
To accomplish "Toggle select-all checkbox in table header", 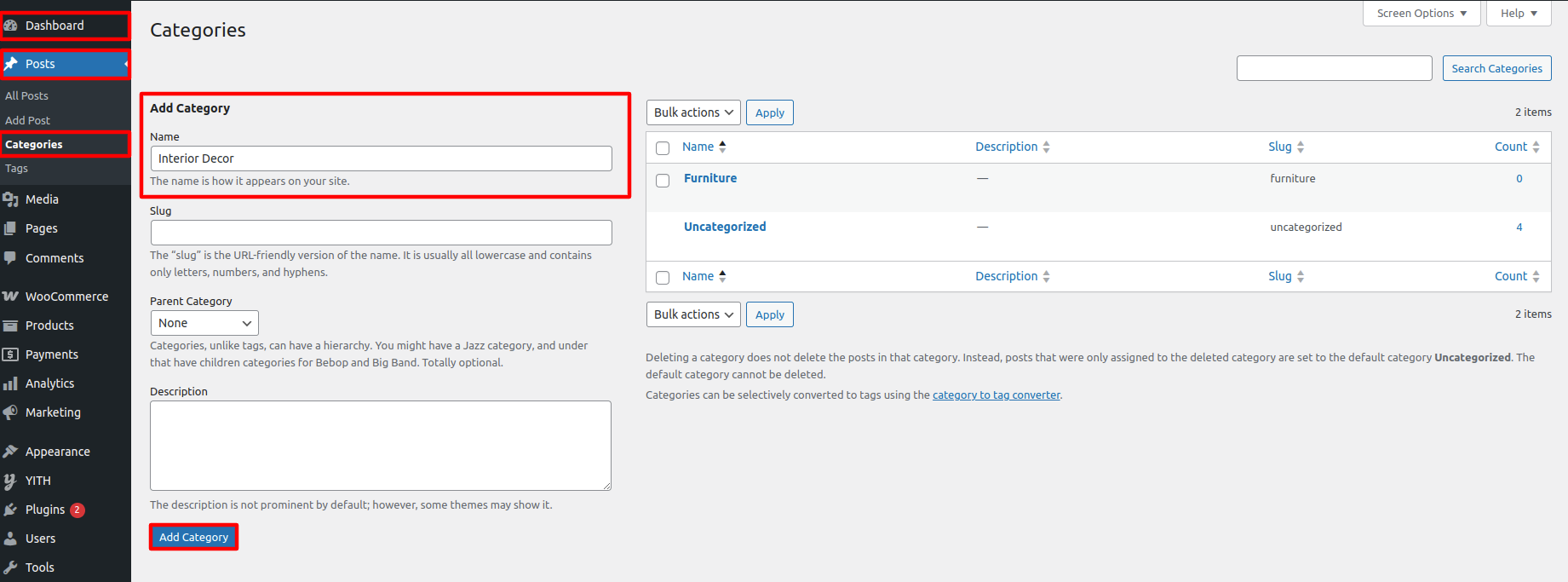I will point(663,148).
